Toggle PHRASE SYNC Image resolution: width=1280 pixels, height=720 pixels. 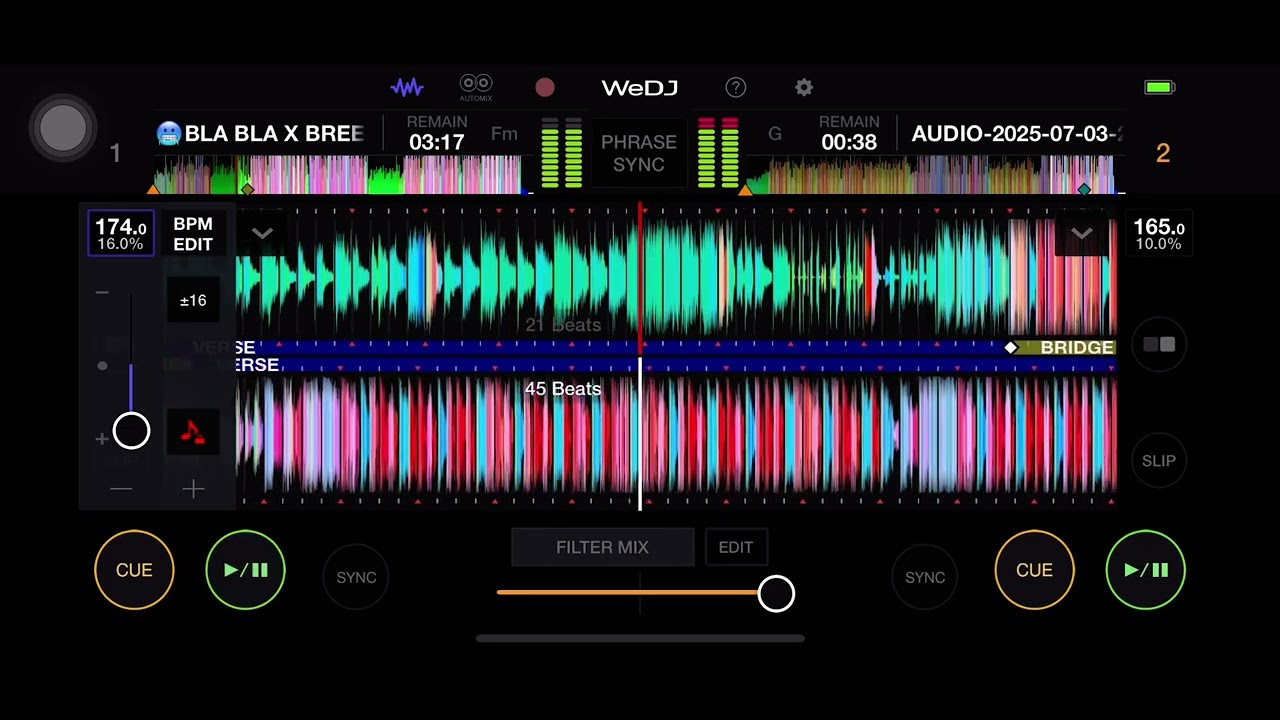coord(639,153)
